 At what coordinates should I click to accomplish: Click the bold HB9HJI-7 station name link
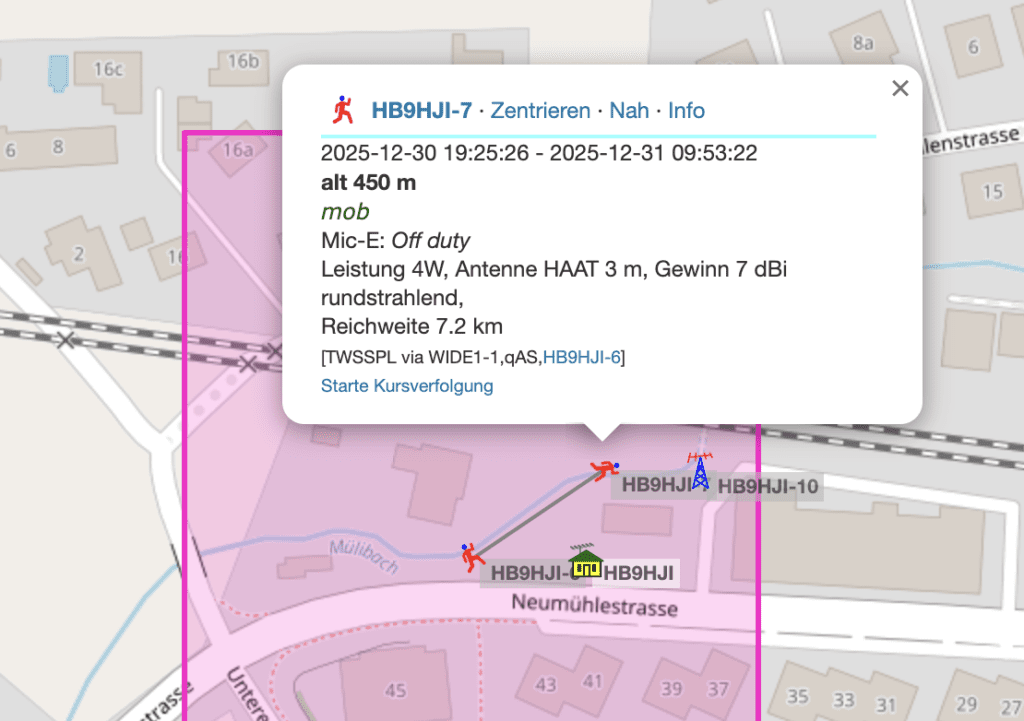pyautogui.click(x=421, y=110)
